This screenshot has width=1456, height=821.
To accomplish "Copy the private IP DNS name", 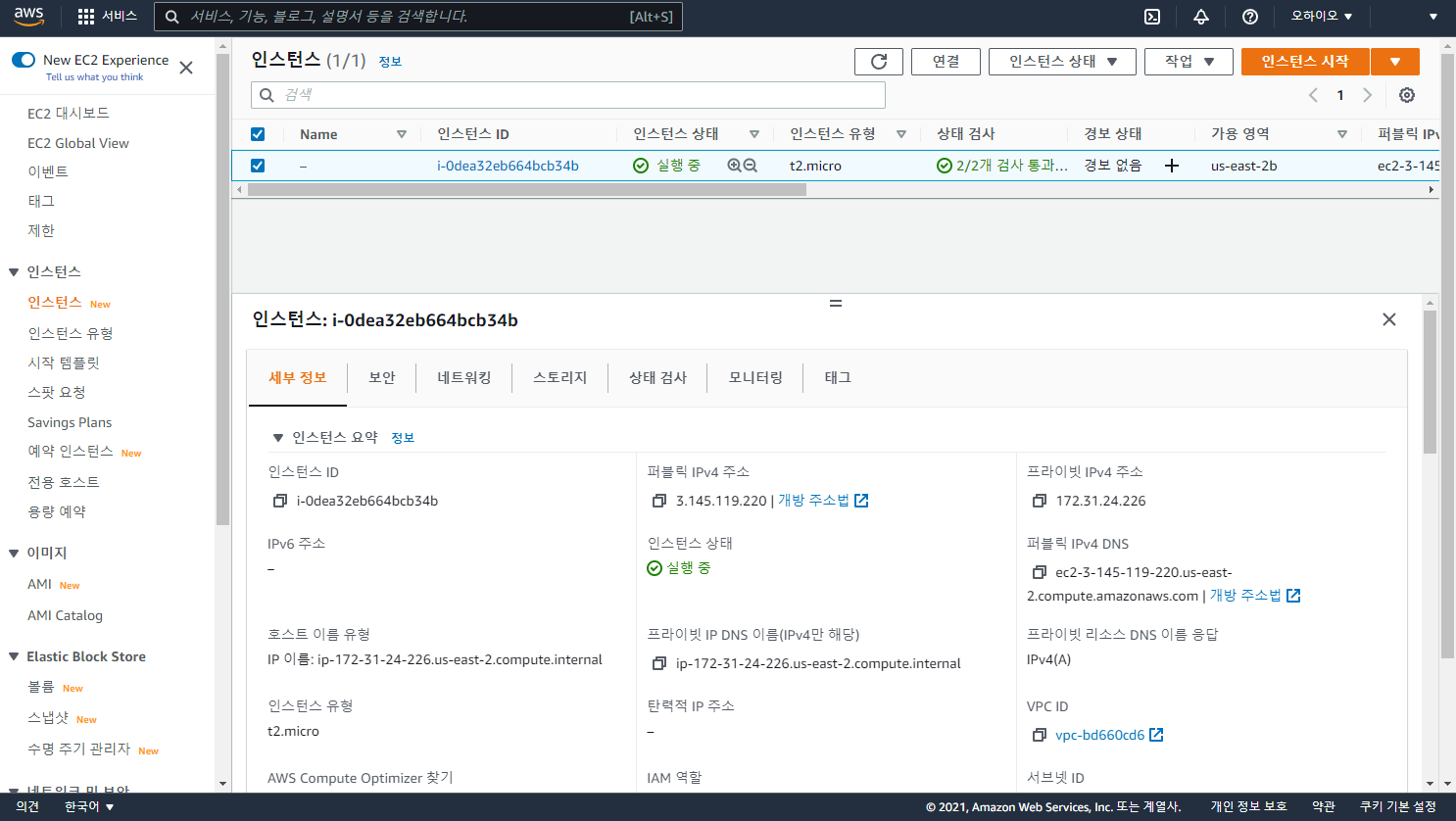I will click(659, 663).
